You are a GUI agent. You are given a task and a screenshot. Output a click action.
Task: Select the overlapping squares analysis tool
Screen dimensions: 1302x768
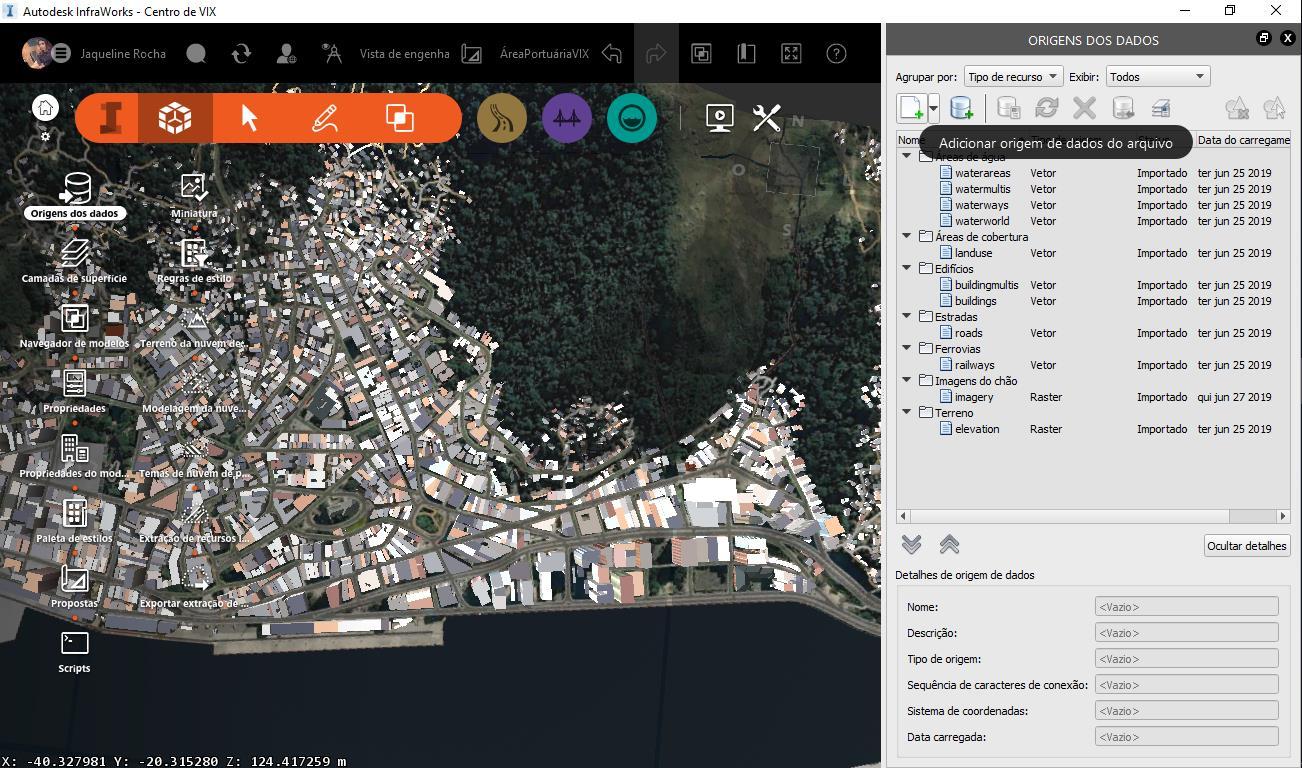400,118
